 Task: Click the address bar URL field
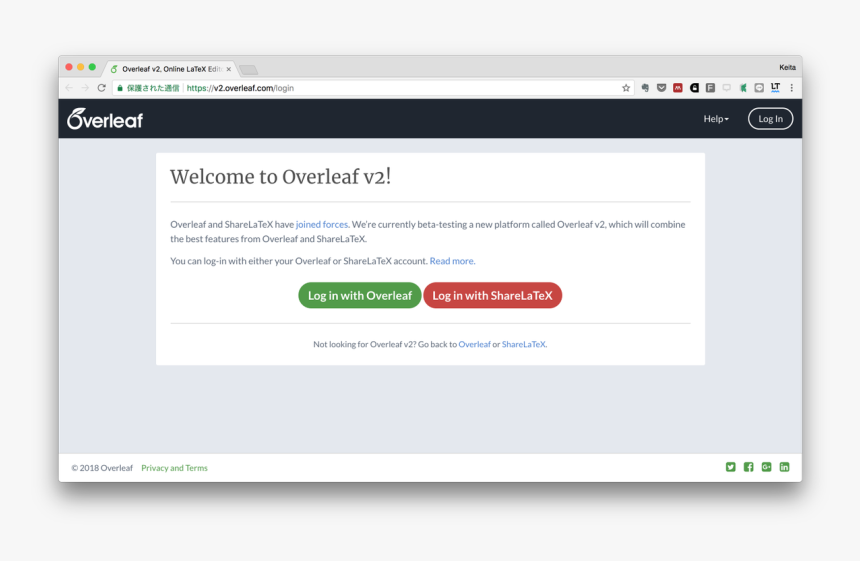(373, 88)
